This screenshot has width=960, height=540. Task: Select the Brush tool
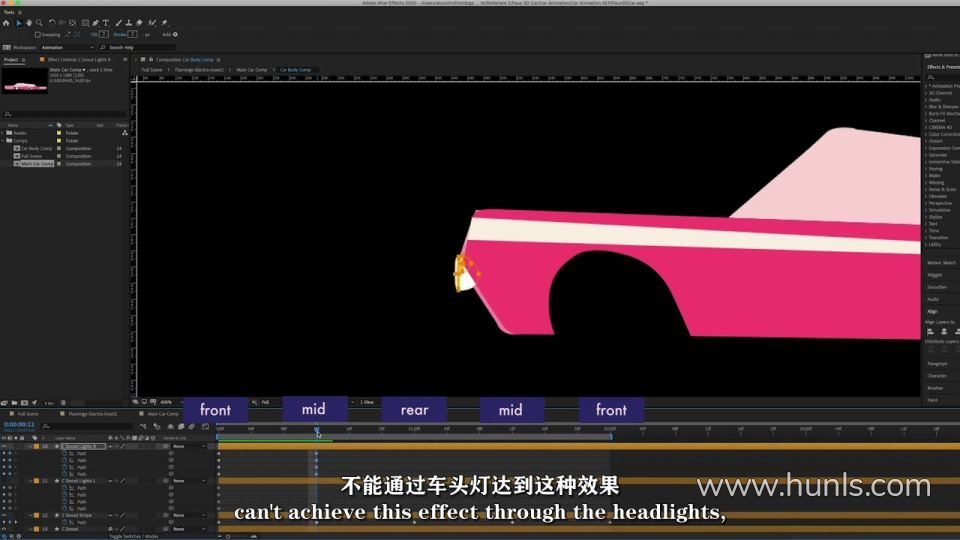(x=119, y=23)
